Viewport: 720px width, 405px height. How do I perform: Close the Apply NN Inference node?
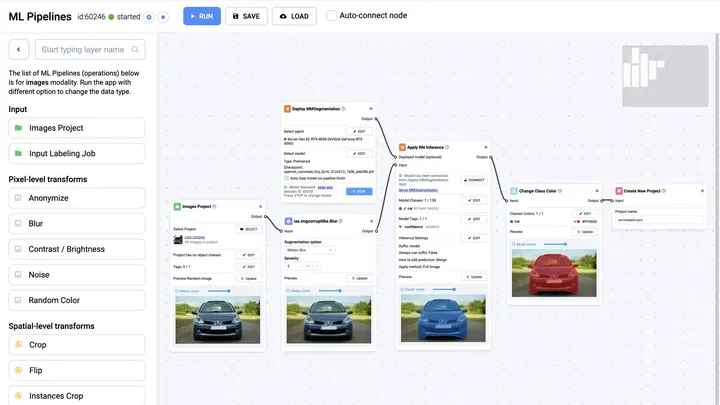(486, 147)
